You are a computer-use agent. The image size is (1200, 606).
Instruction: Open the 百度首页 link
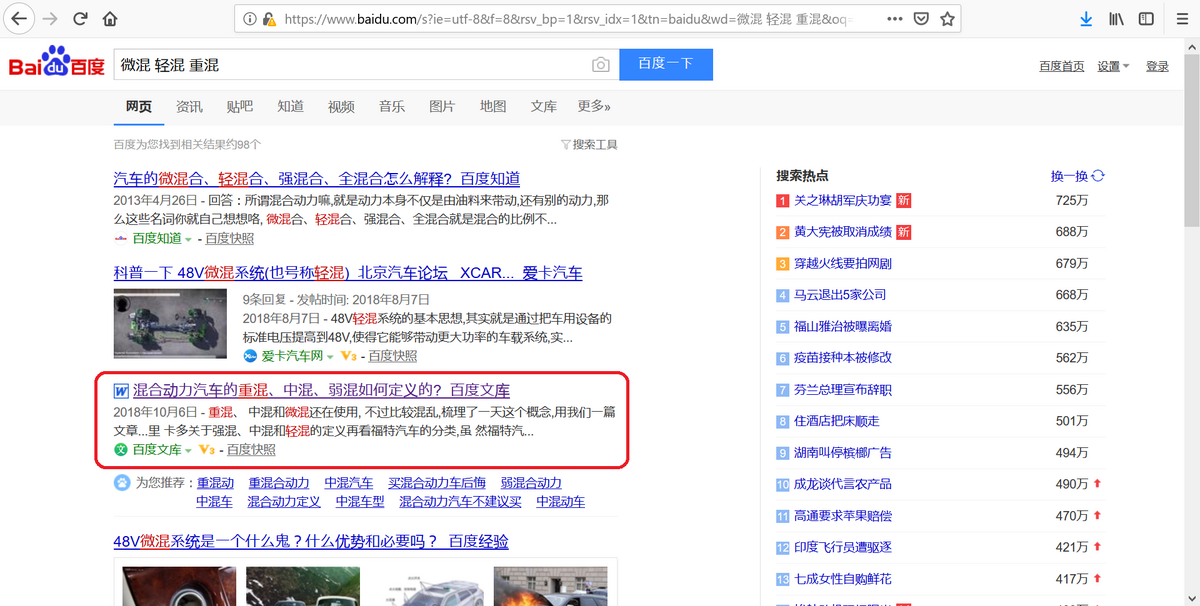pyautogui.click(x=1061, y=66)
